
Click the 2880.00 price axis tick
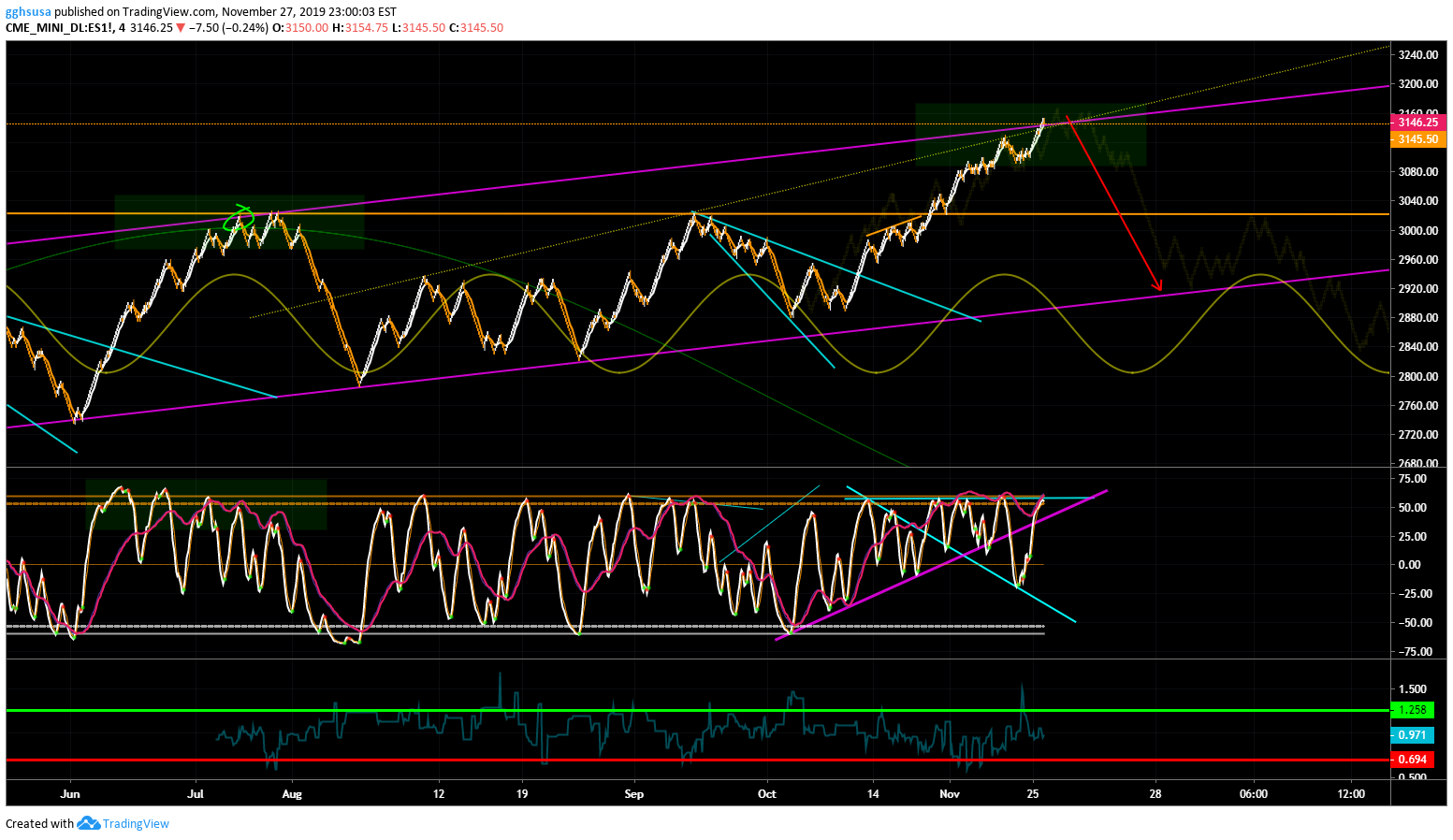[x=1418, y=318]
